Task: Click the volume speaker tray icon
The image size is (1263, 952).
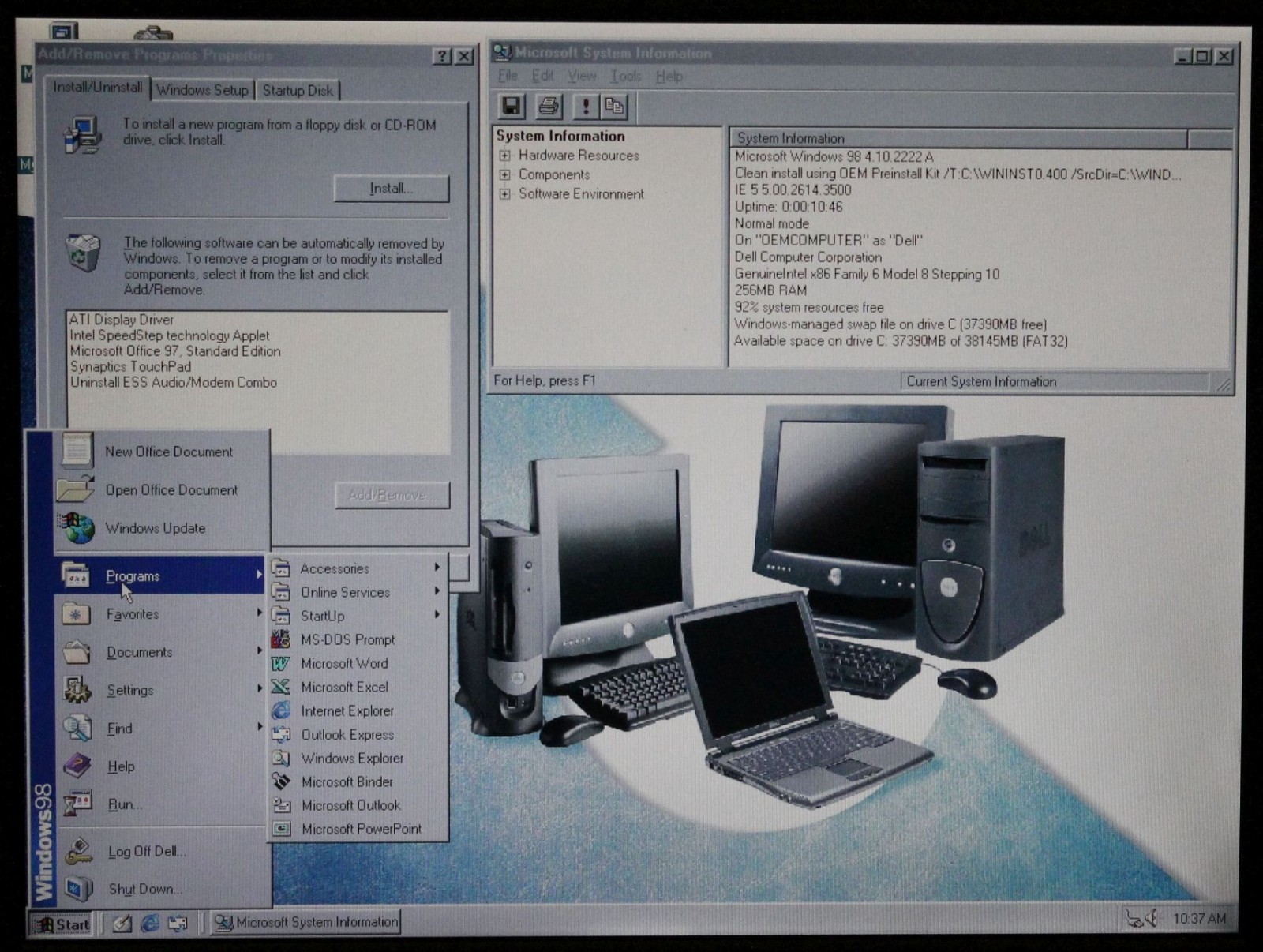Action: 1153,918
